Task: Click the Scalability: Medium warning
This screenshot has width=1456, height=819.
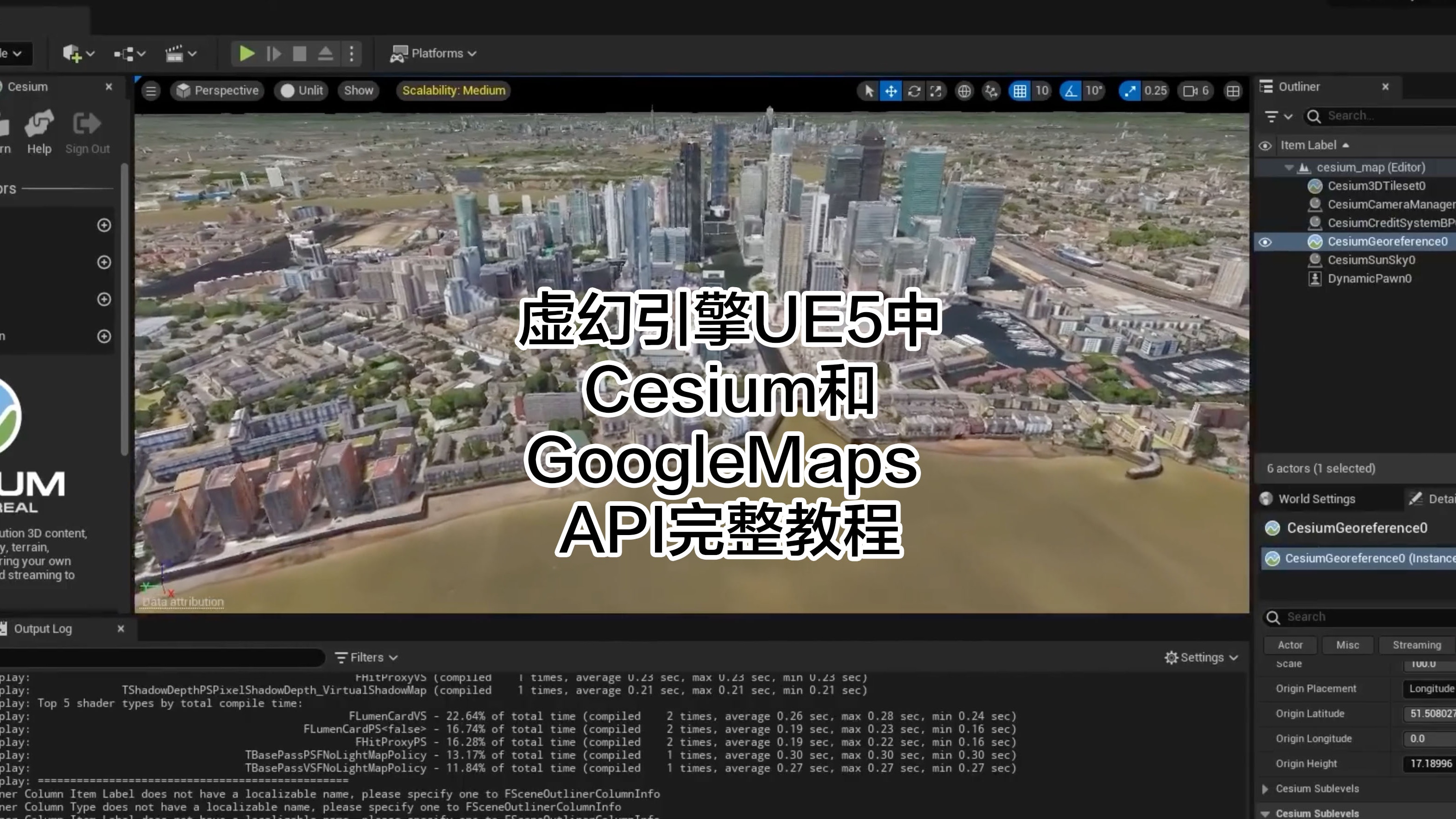Action: 454,90
